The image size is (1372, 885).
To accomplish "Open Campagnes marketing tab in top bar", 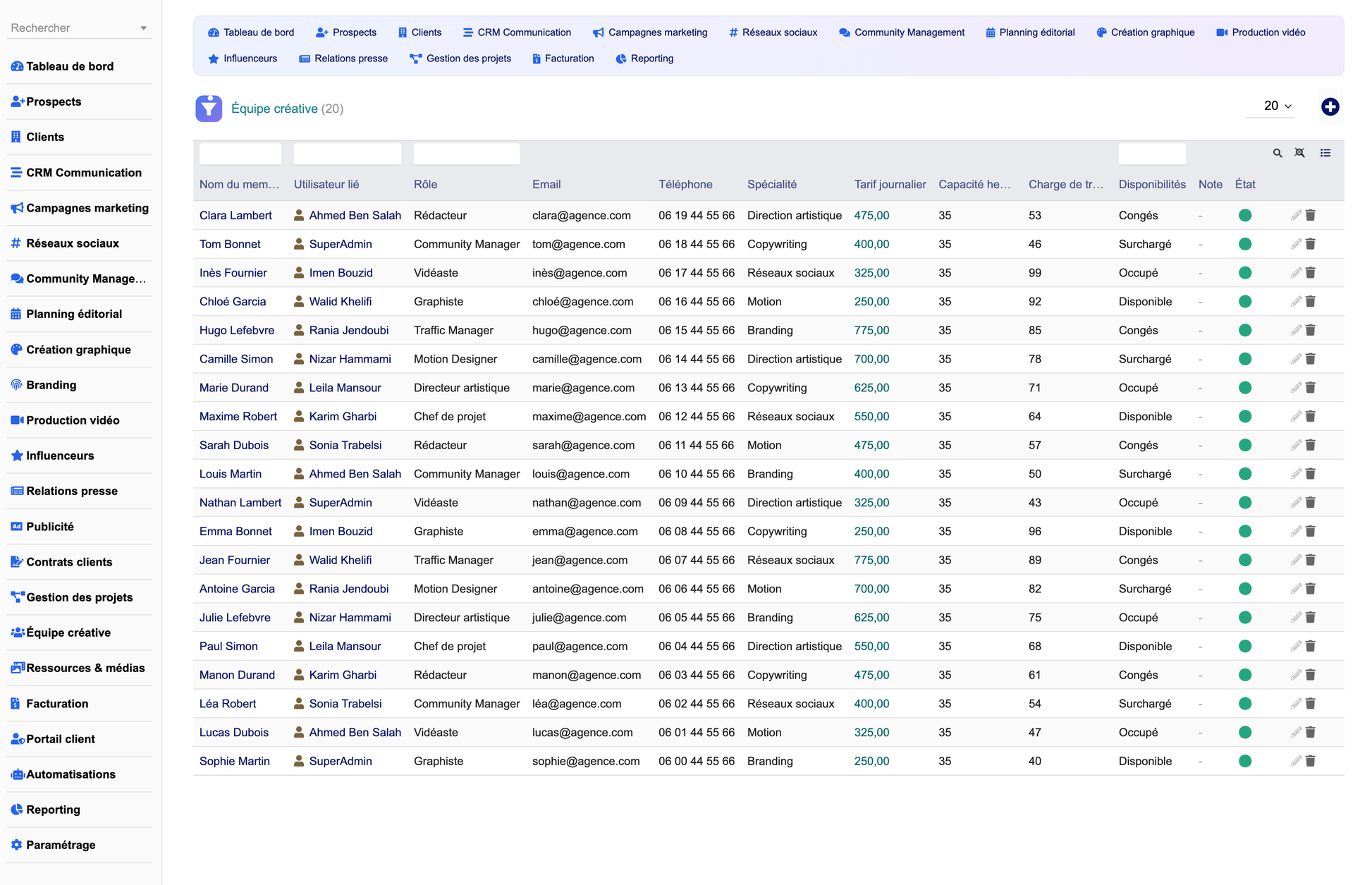I will coord(649,32).
